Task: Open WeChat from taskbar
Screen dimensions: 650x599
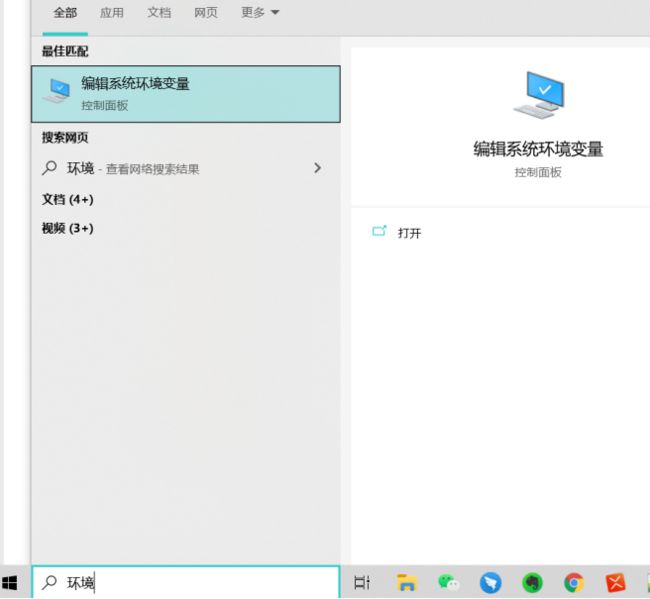Action: (449, 582)
